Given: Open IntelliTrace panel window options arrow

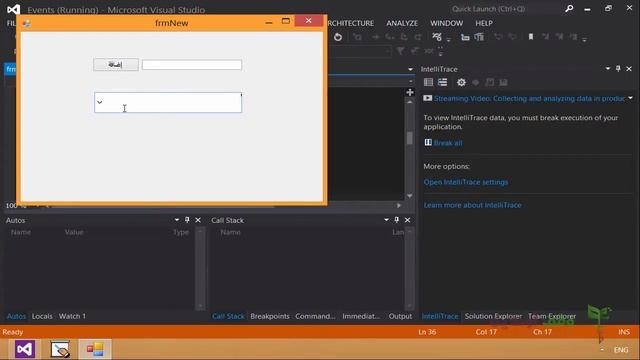Looking at the screenshot, I should tap(608, 69).
